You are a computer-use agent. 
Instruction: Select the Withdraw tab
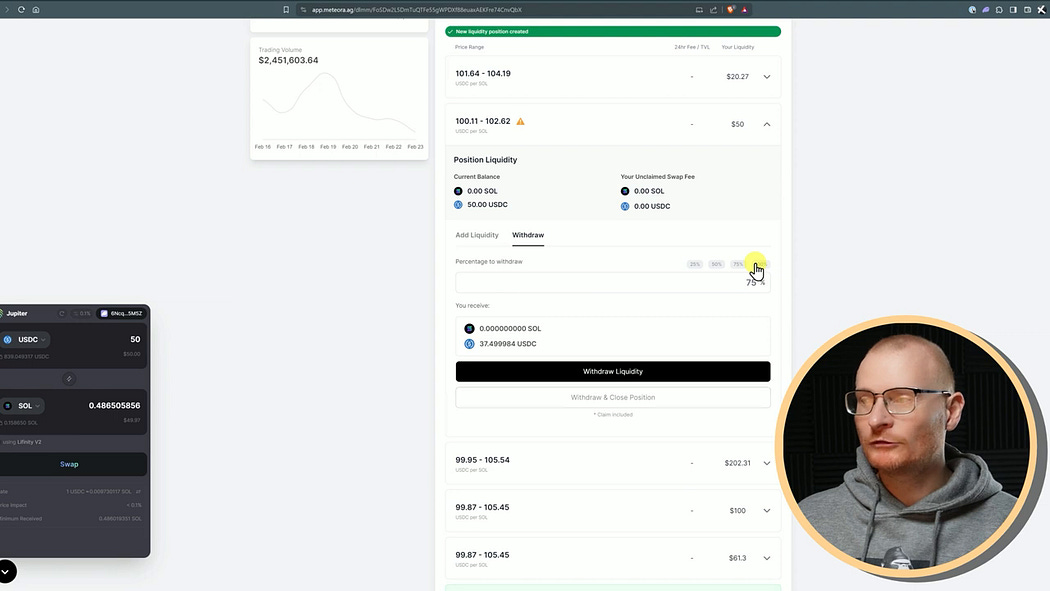click(528, 235)
